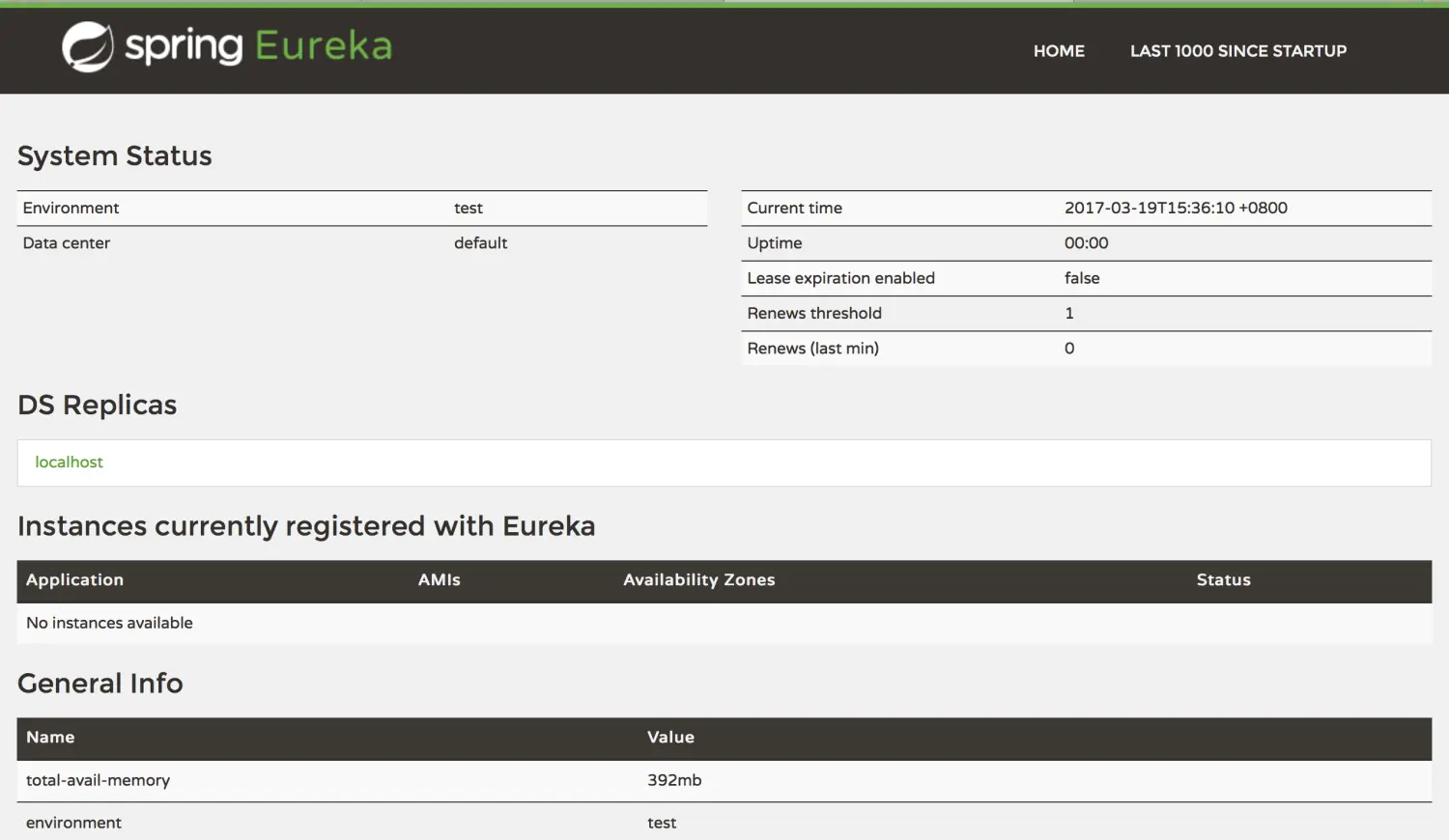The height and width of the screenshot is (840, 1449).
Task: Click the Renews (last min) label
Action: 812,349
